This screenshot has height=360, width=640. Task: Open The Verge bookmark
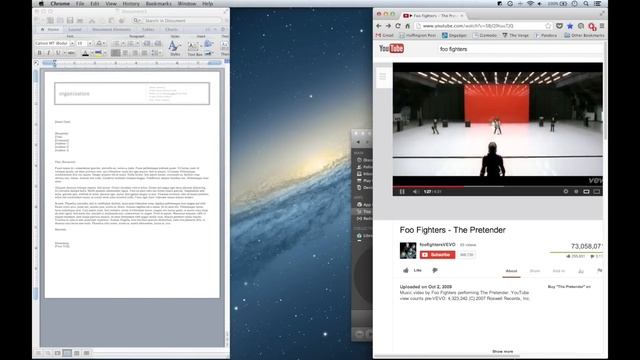[x=515, y=36]
